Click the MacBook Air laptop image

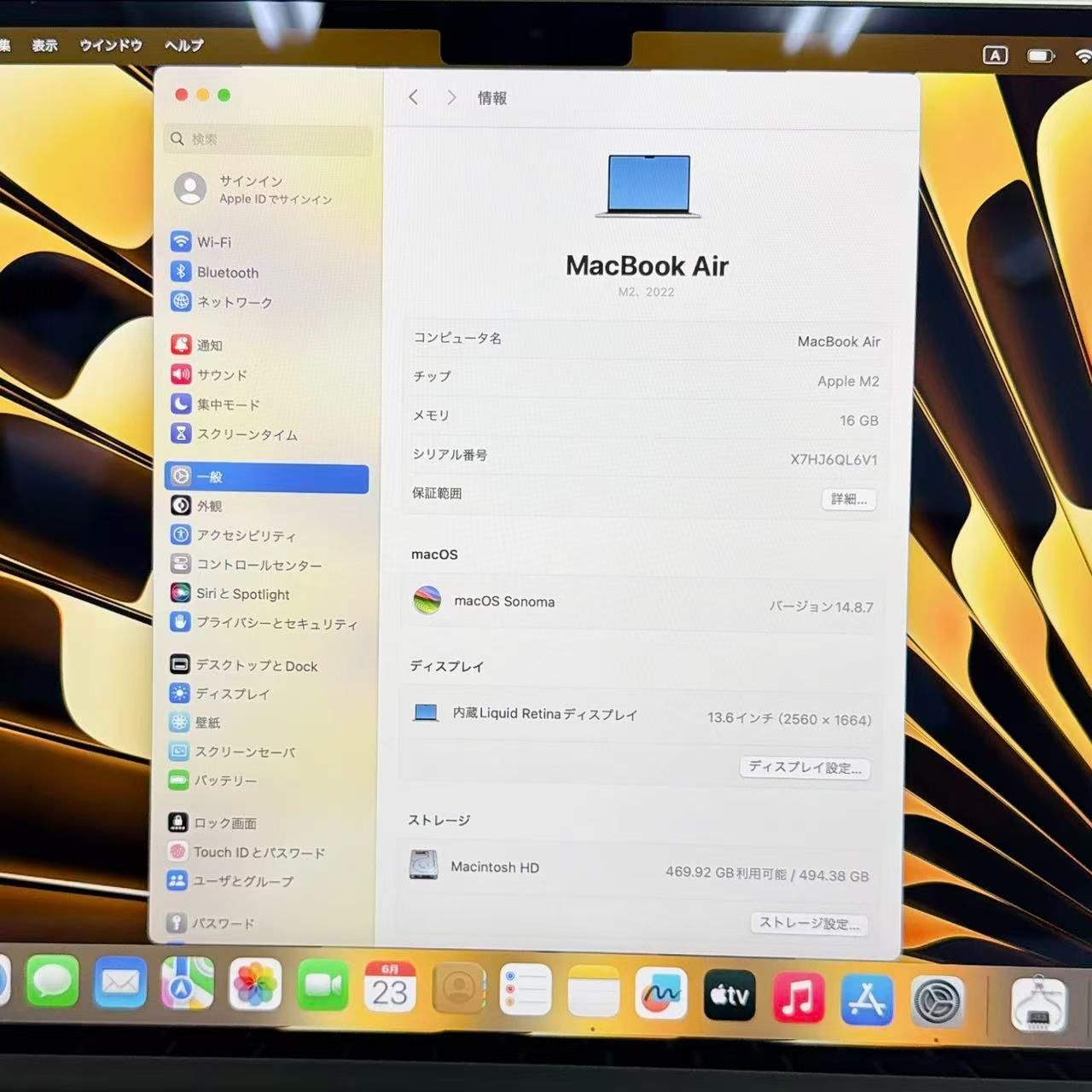pos(648,186)
